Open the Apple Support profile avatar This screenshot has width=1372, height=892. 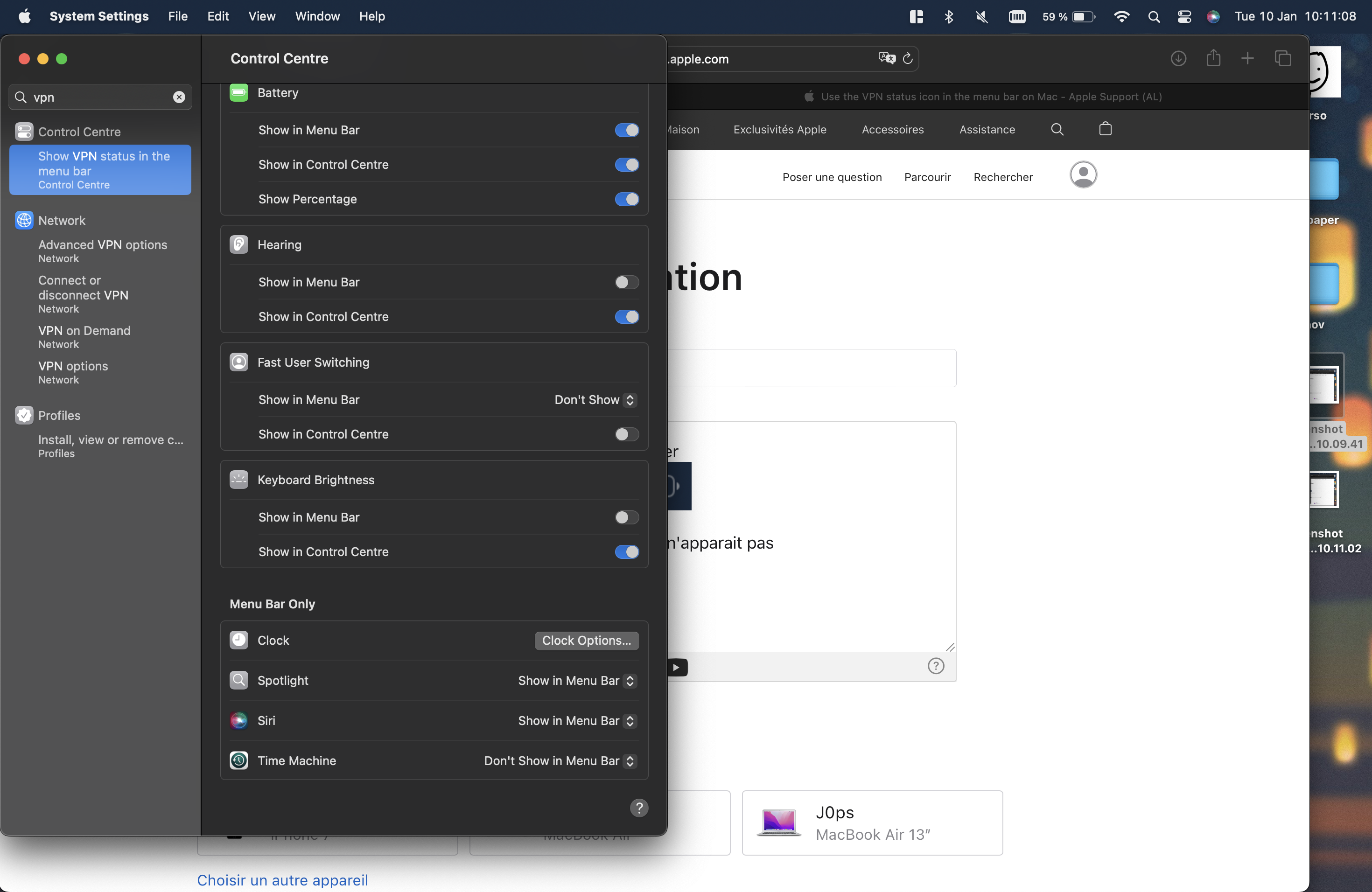[1083, 174]
